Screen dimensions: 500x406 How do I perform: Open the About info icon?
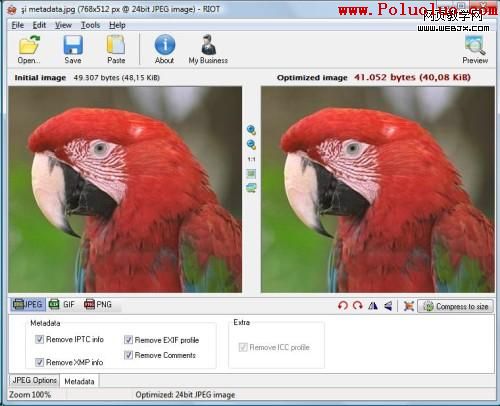165,44
